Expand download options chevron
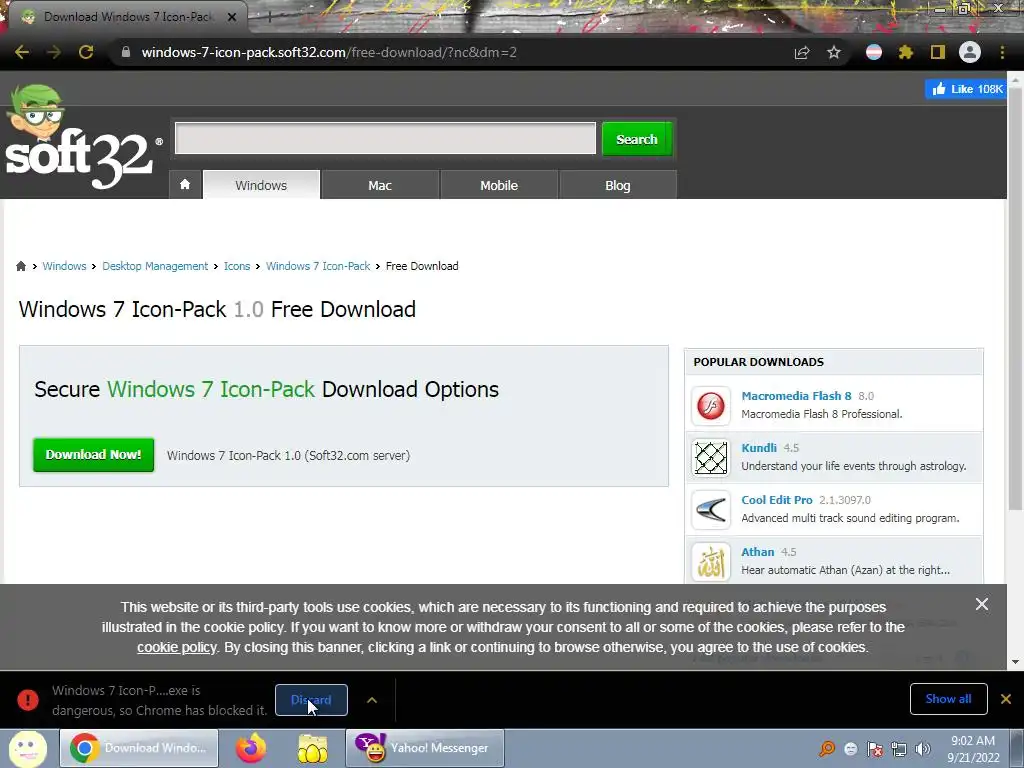 [372, 700]
